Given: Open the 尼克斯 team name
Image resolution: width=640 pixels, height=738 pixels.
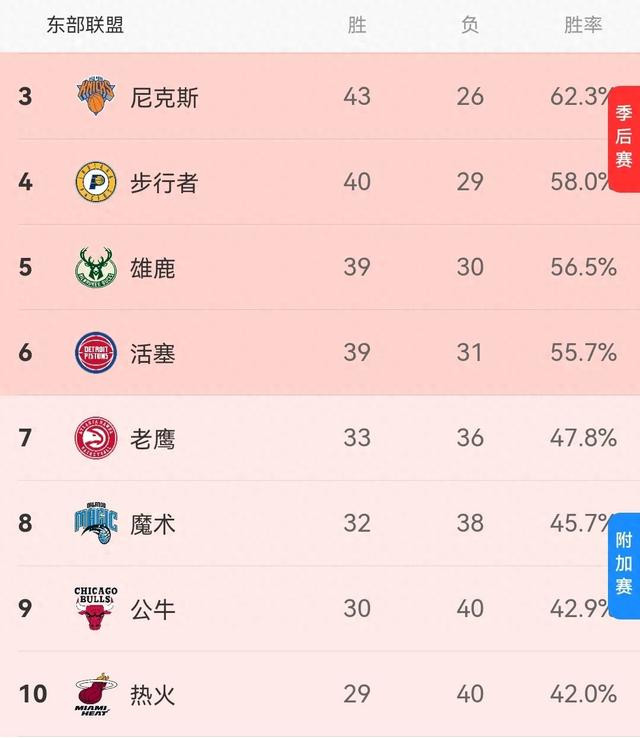Looking at the screenshot, I should pos(164,97).
